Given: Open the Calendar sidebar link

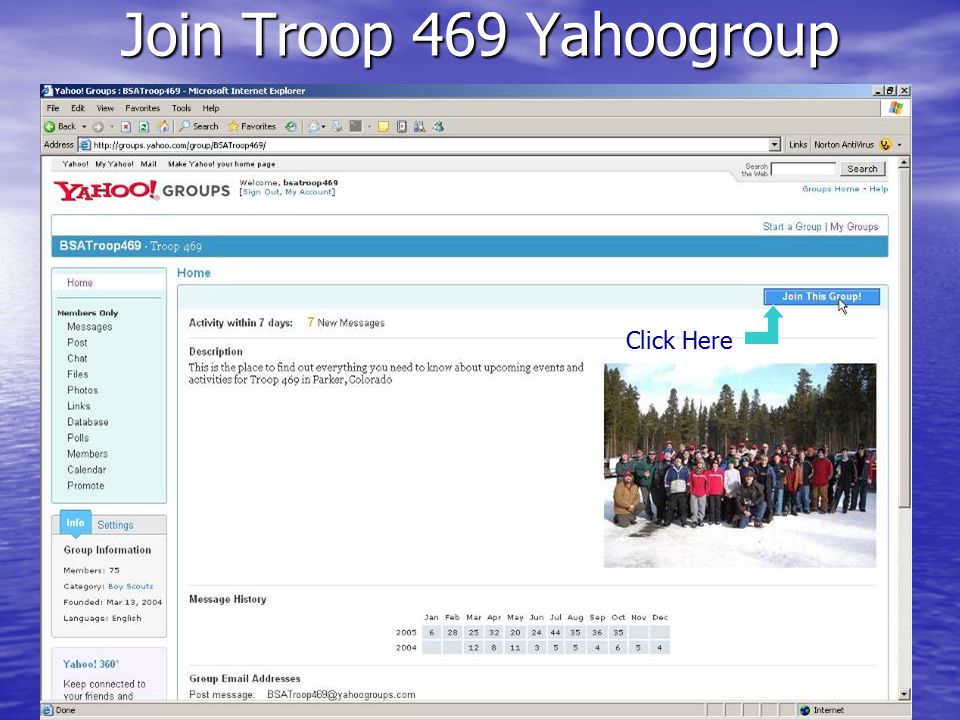Looking at the screenshot, I should click(x=86, y=470).
